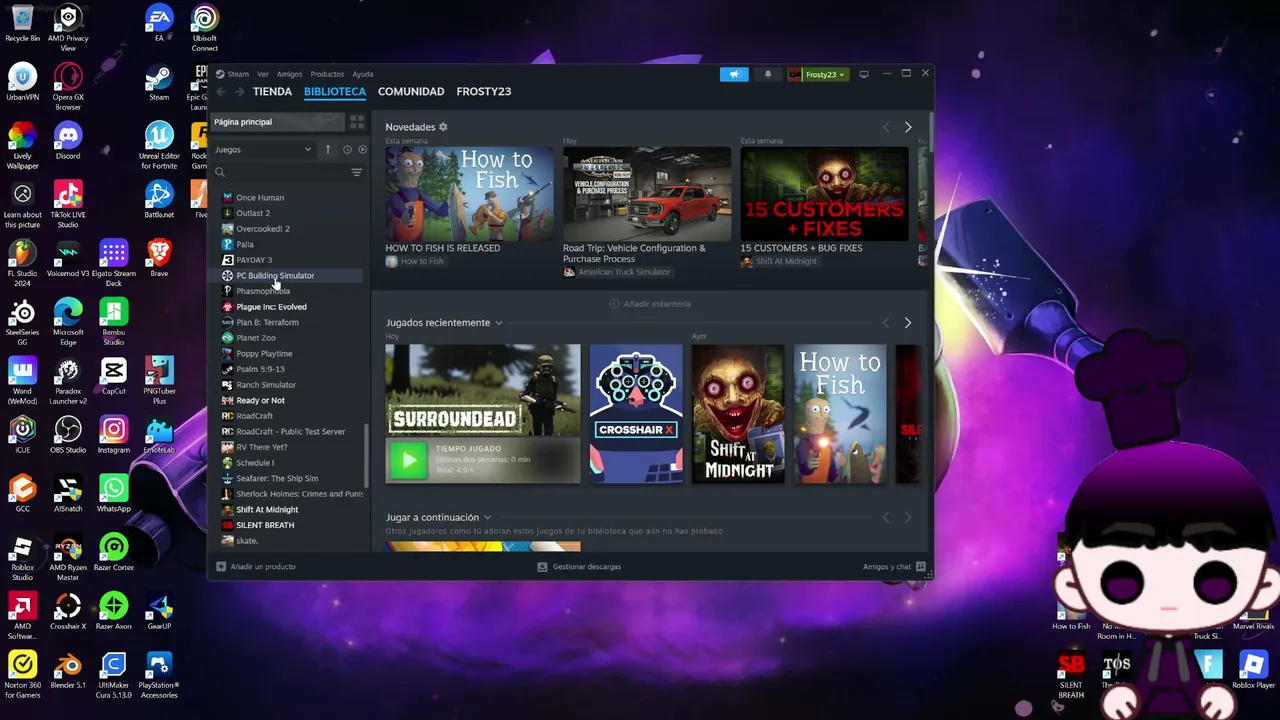1280x720 pixels.
Task: Collapse the Jugados recientemente shelf chevron
Action: pyautogui.click(x=498, y=323)
